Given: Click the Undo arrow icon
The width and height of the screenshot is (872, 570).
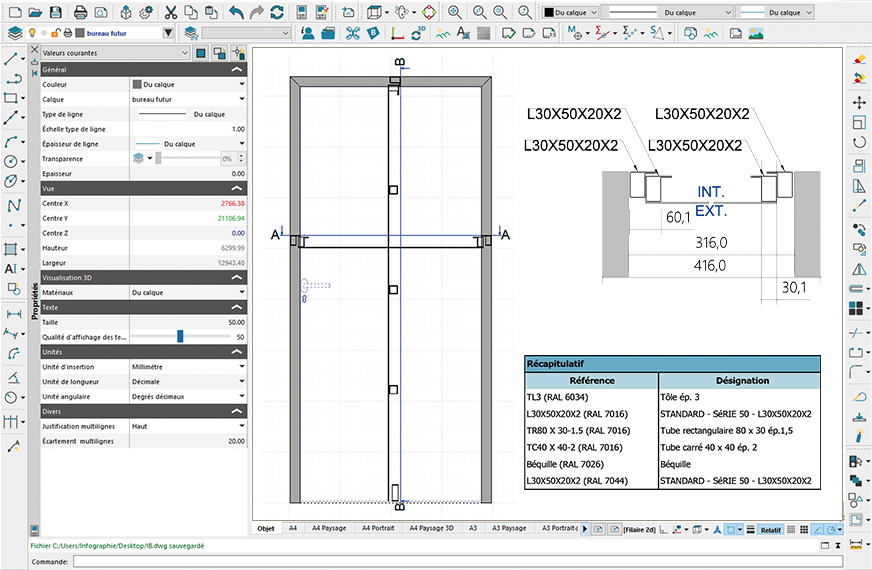Looking at the screenshot, I should click(x=235, y=12).
